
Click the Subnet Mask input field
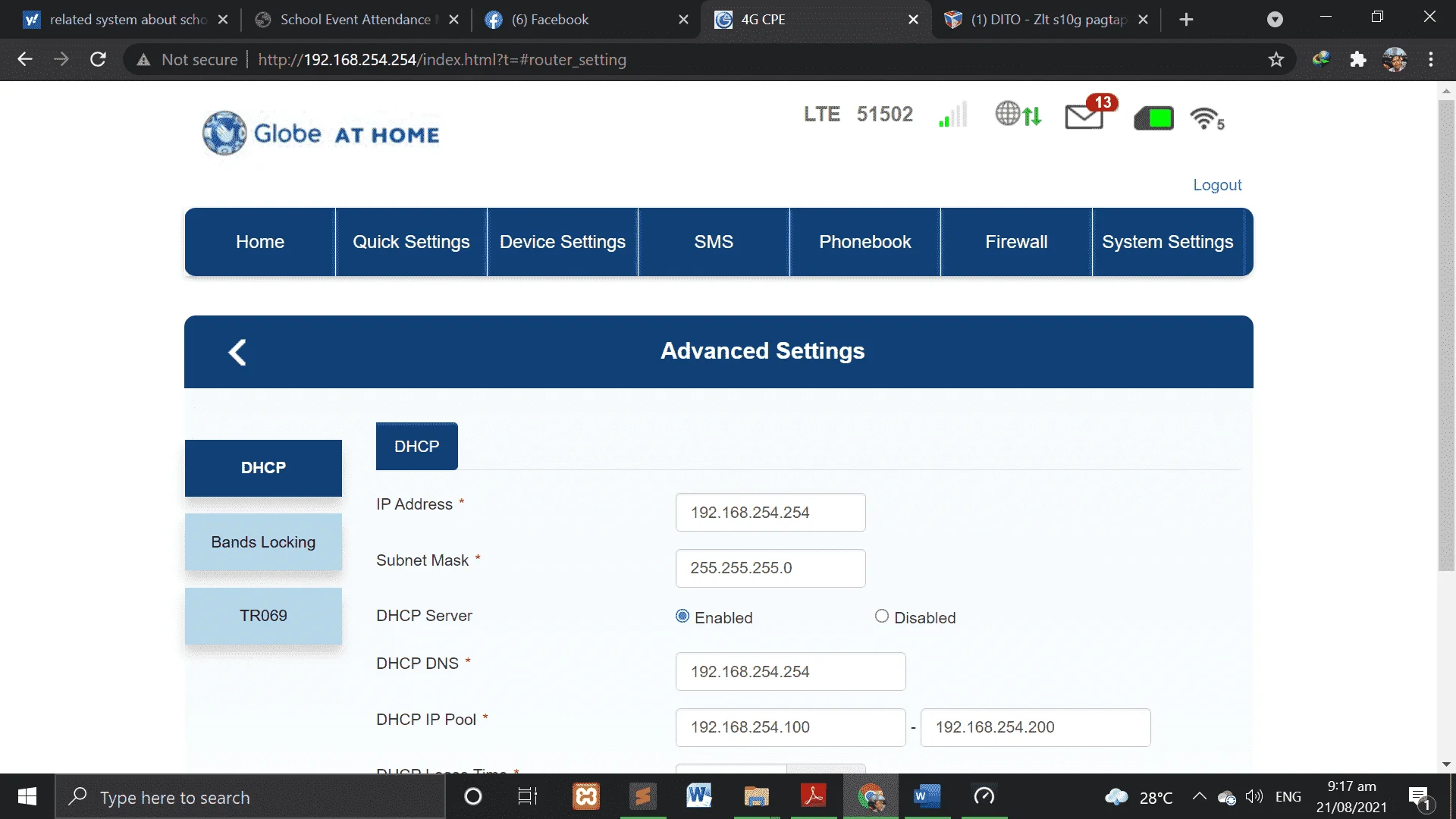coord(770,568)
